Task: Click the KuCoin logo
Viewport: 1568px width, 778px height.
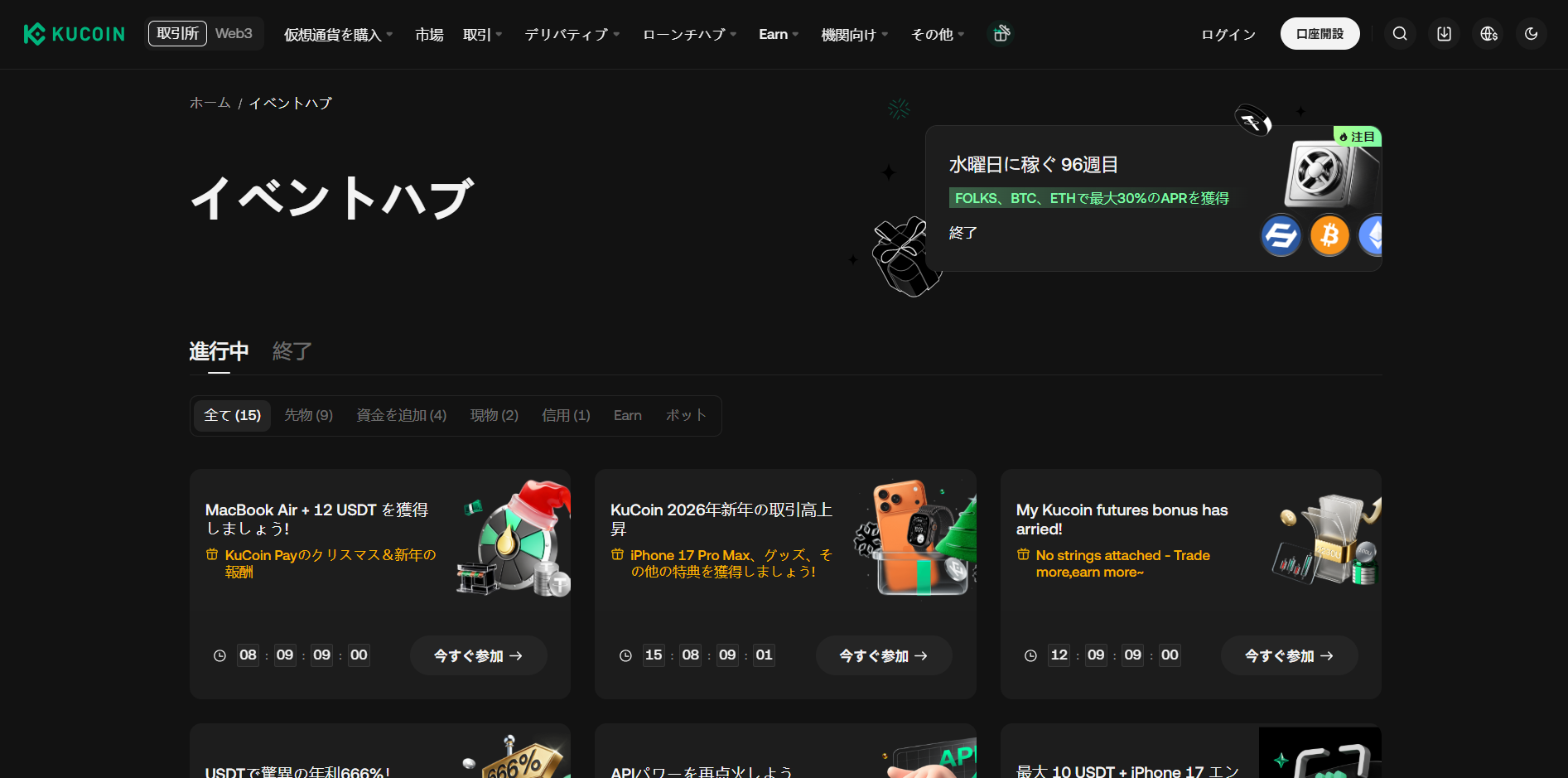Action: click(x=75, y=34)
